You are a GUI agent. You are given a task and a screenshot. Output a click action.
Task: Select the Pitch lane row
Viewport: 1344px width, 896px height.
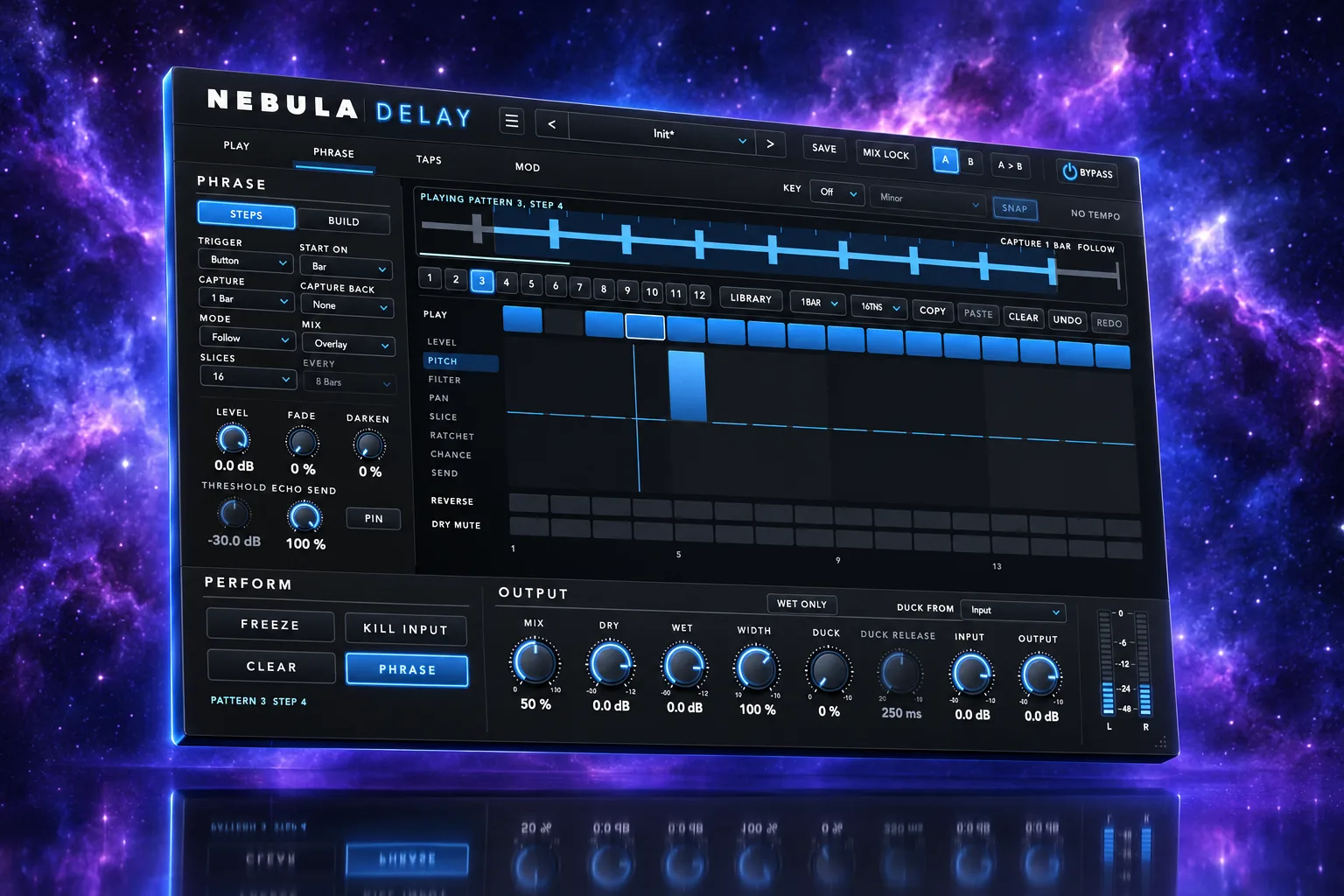[460, 361]
